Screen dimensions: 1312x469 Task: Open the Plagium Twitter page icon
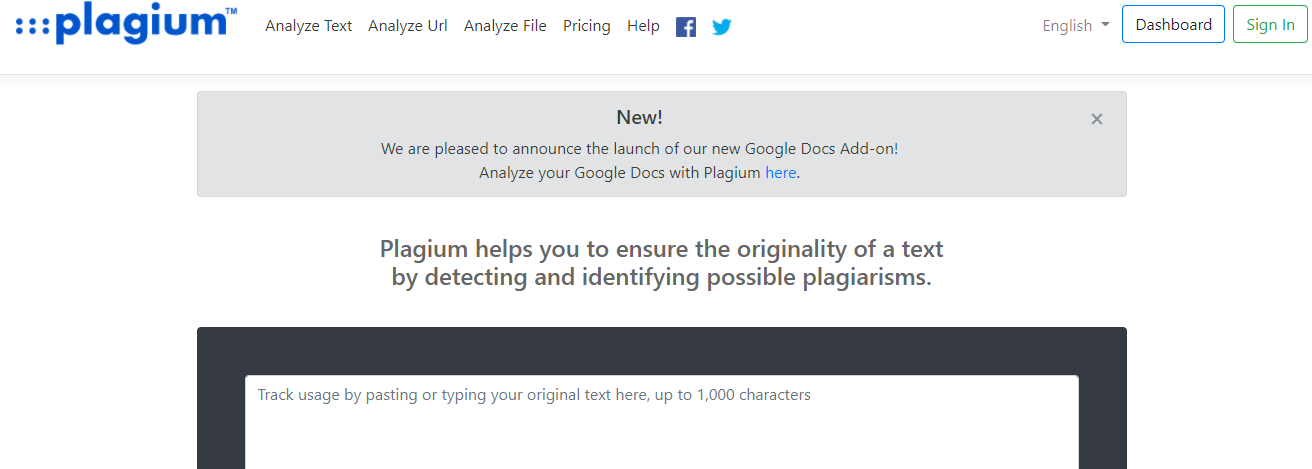722,27
